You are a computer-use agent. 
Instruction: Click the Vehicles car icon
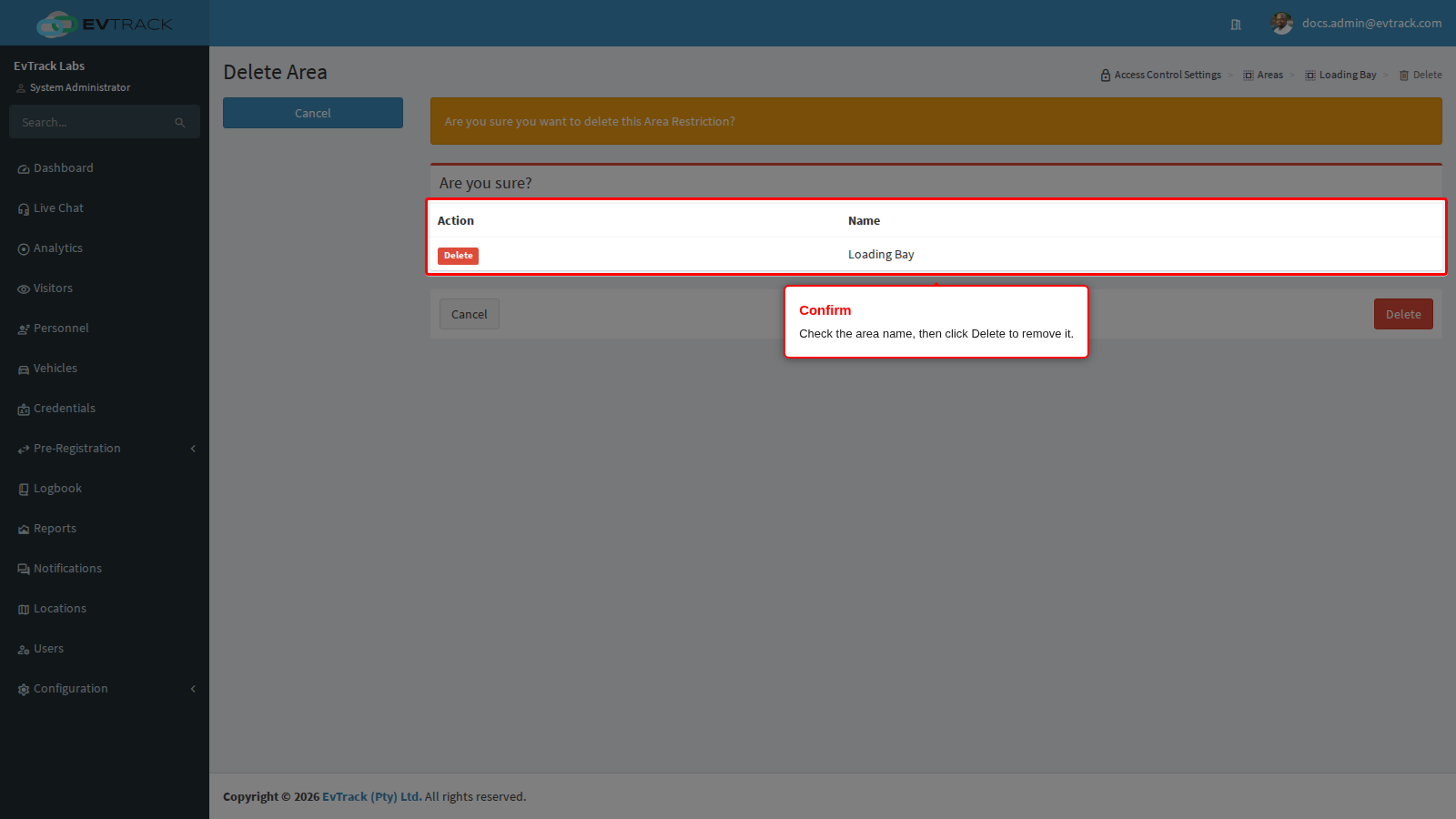[x=24, y=369]
